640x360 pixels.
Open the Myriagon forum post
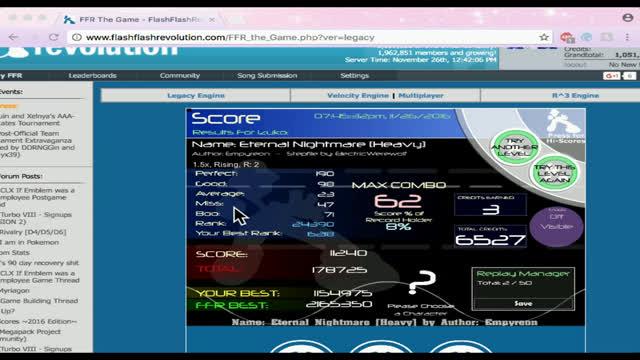[x=15, y=291]
